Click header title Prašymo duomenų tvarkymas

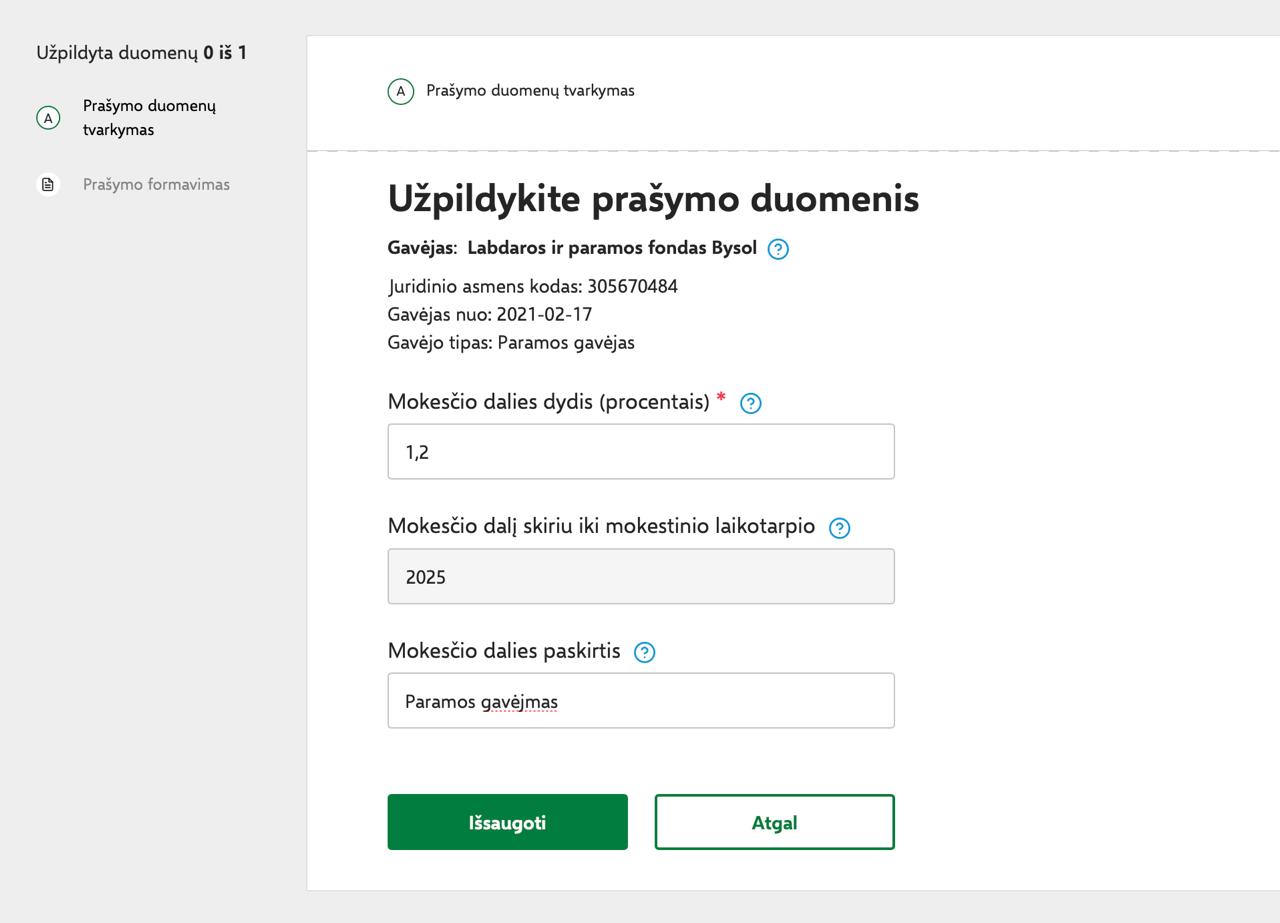pos(530,90)
